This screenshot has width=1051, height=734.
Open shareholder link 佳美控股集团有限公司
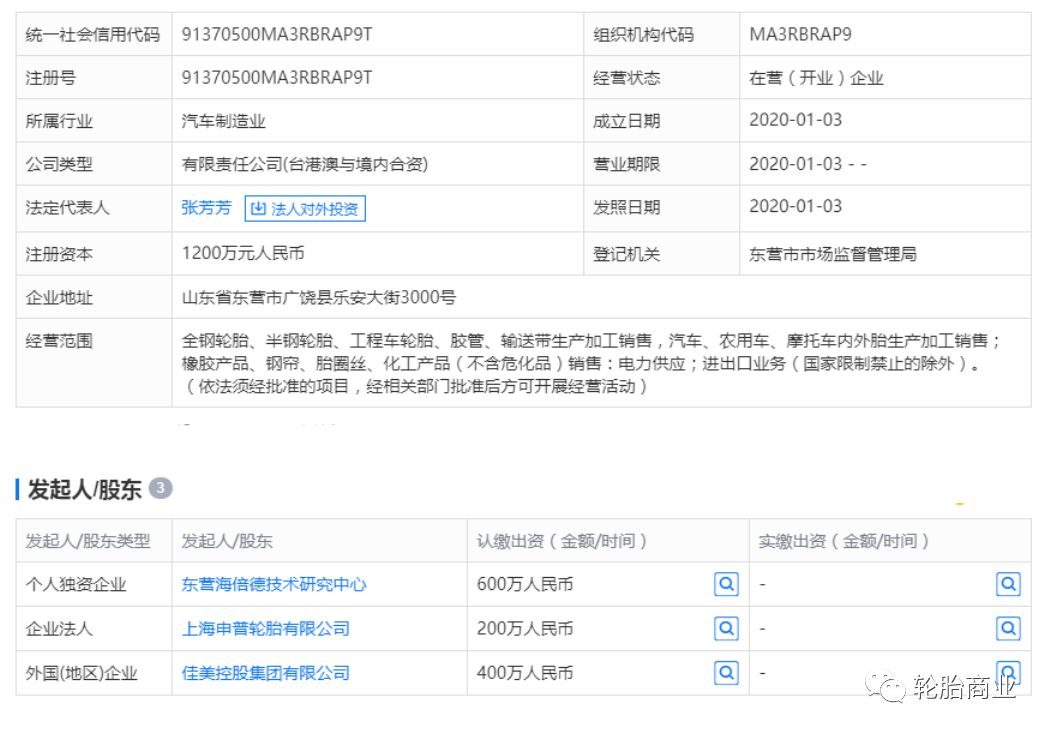click(x=266, y=672)
